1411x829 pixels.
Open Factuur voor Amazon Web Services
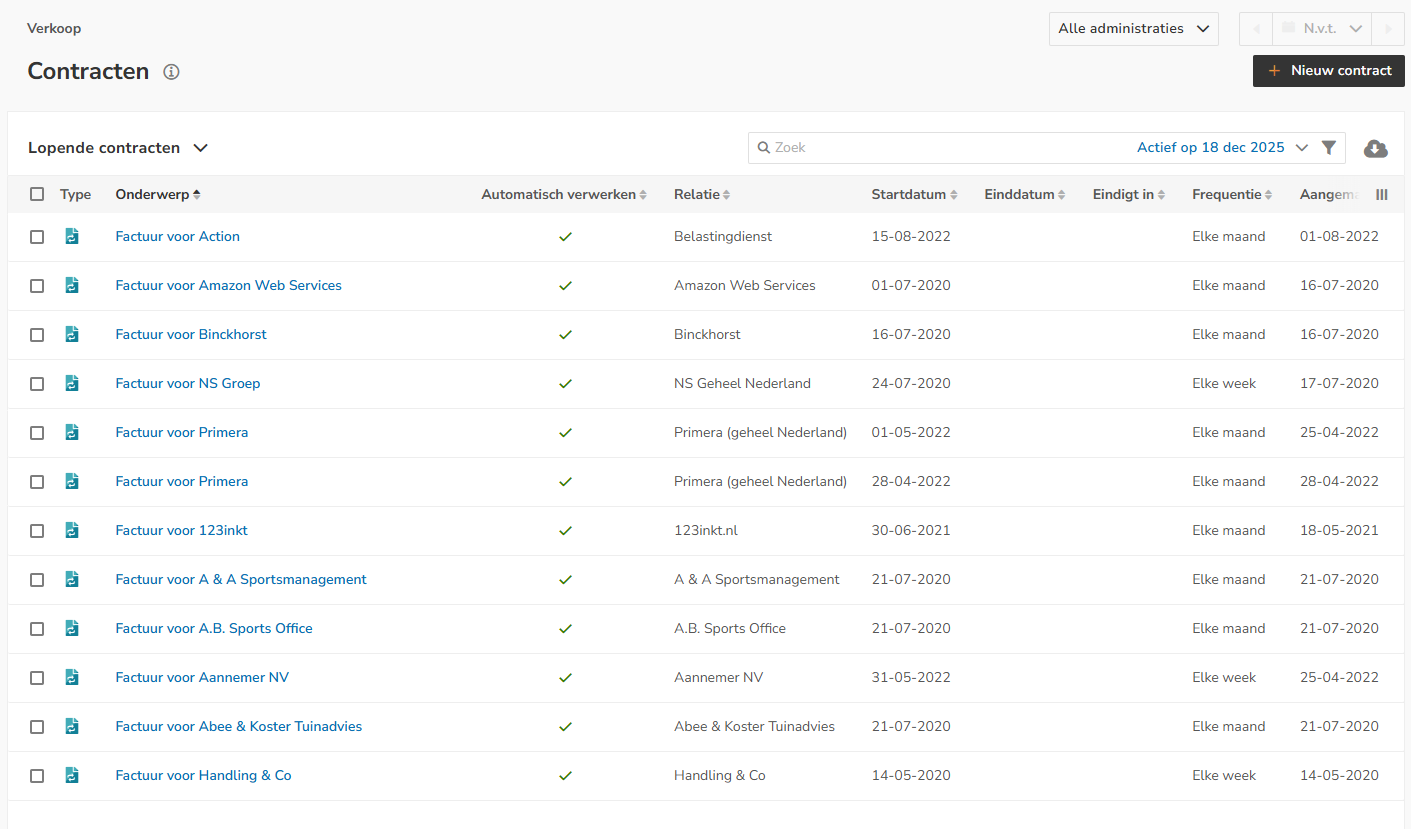229,286
